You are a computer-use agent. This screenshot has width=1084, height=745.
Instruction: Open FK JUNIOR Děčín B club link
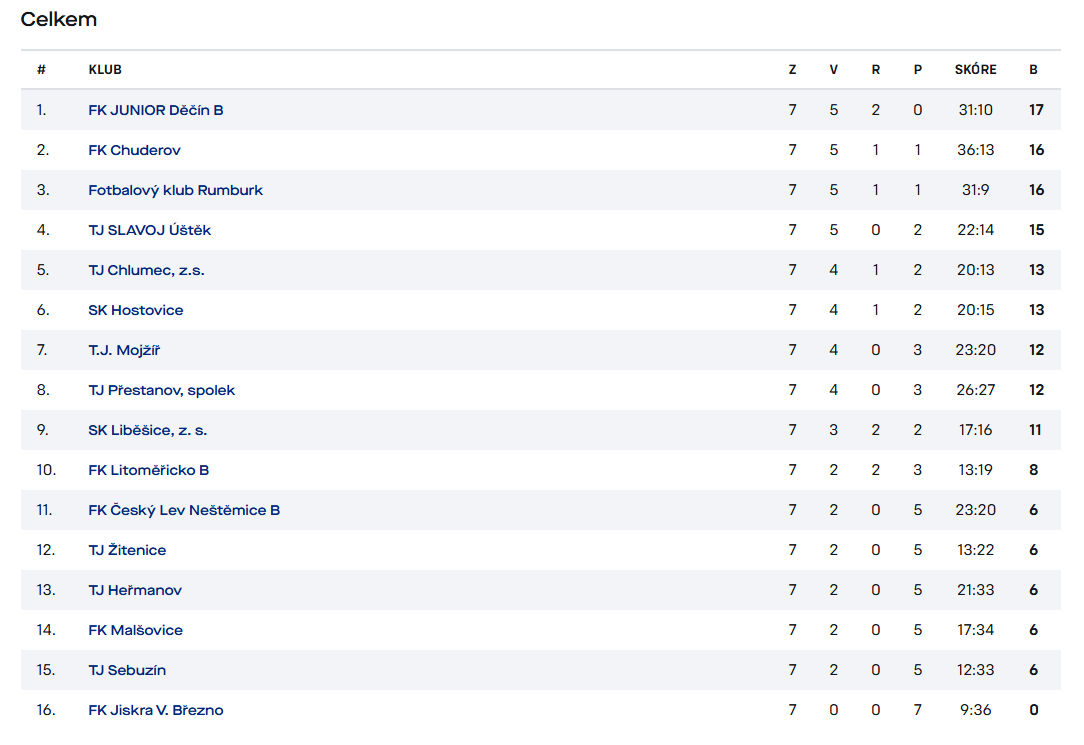click(x=156, y=110)
